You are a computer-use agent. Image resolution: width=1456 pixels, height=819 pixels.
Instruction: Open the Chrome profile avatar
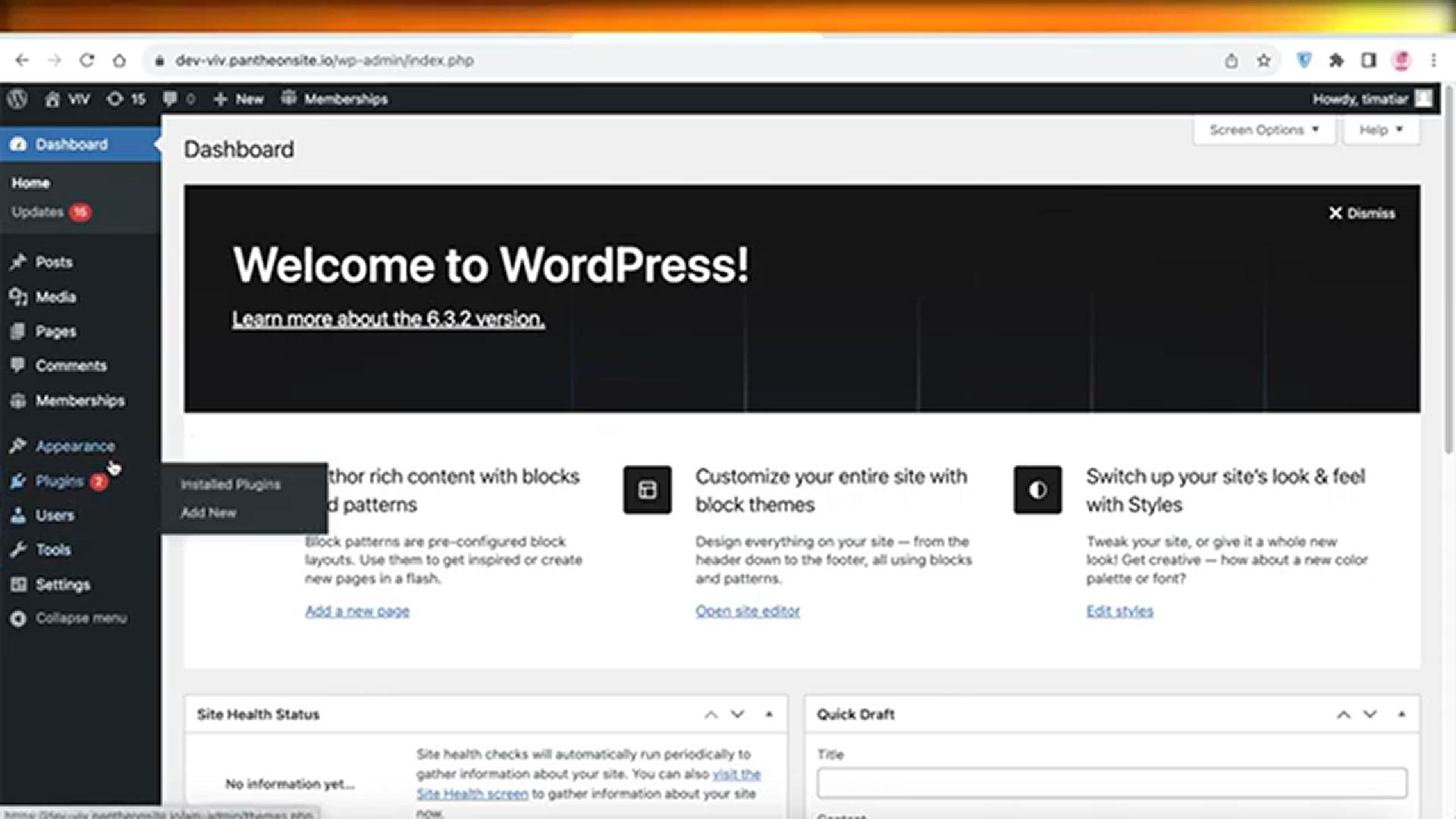coord(1401,60)
